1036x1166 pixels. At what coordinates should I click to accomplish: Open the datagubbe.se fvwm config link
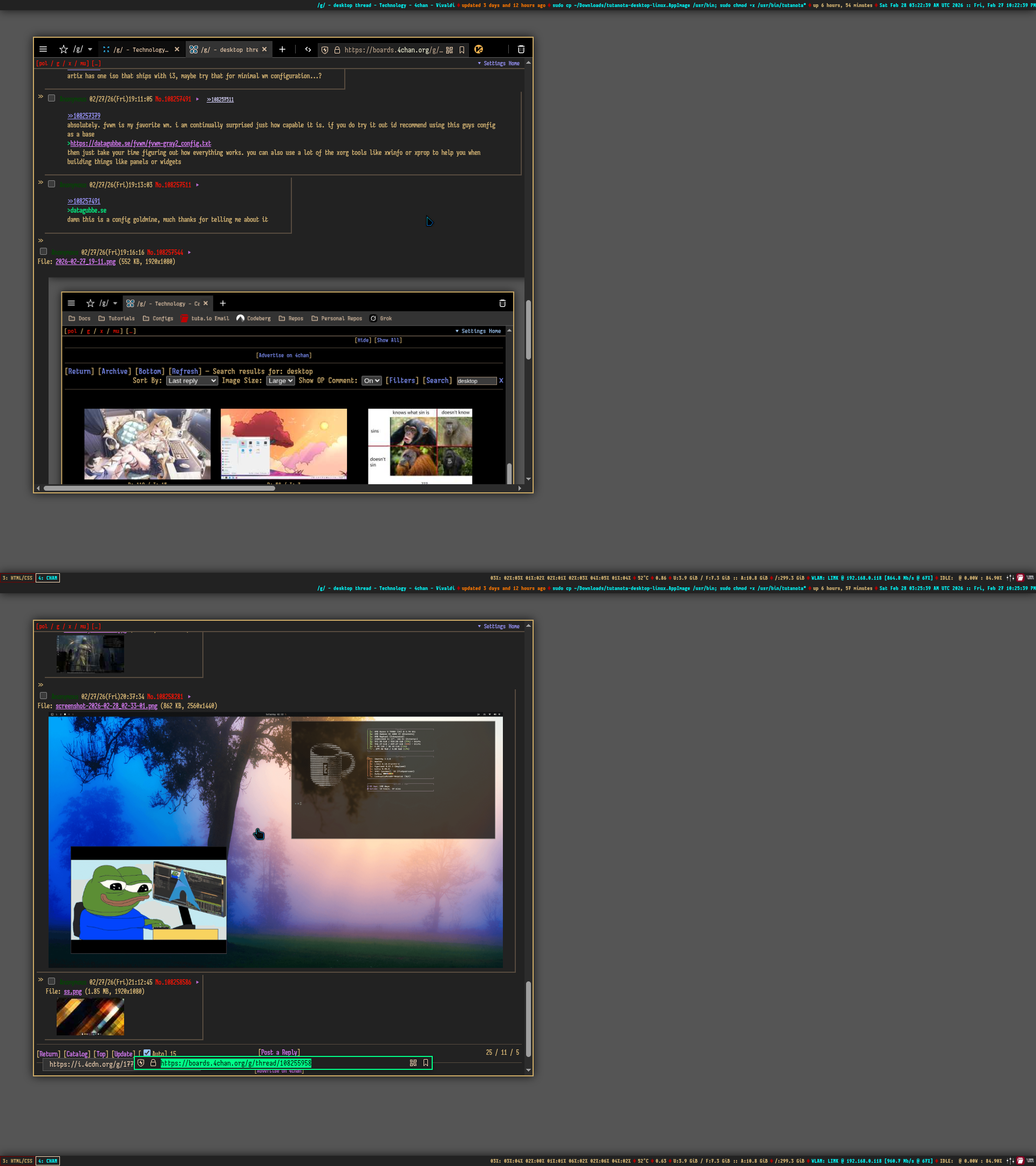140,143
